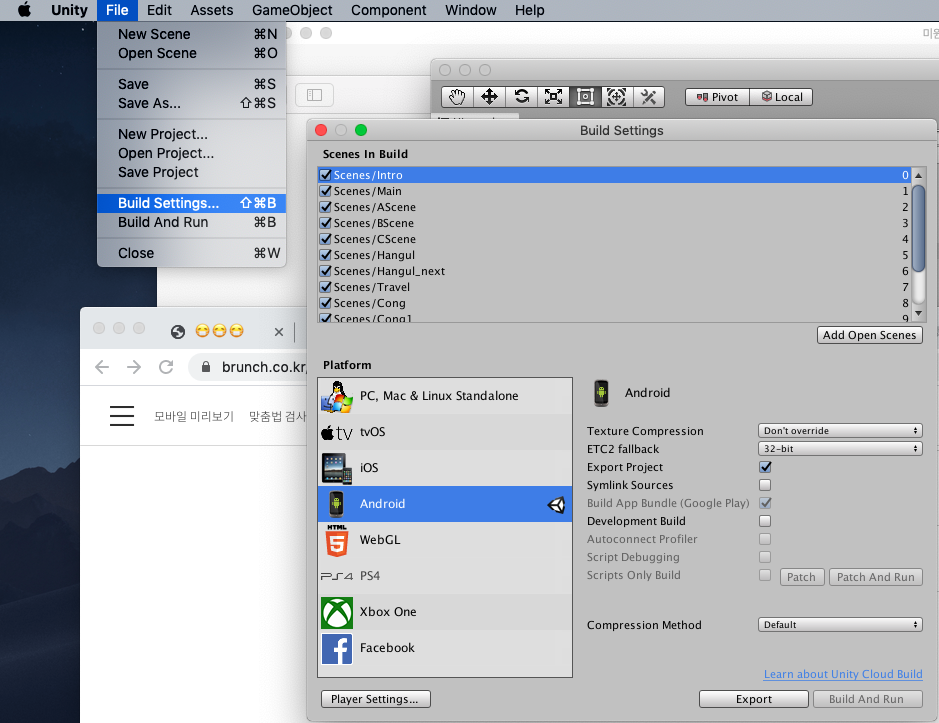Screen dimensions: 939x723
Task: Click the scenes list scroll down arrow
Action: pyautogui.click(x=918, y=313)
